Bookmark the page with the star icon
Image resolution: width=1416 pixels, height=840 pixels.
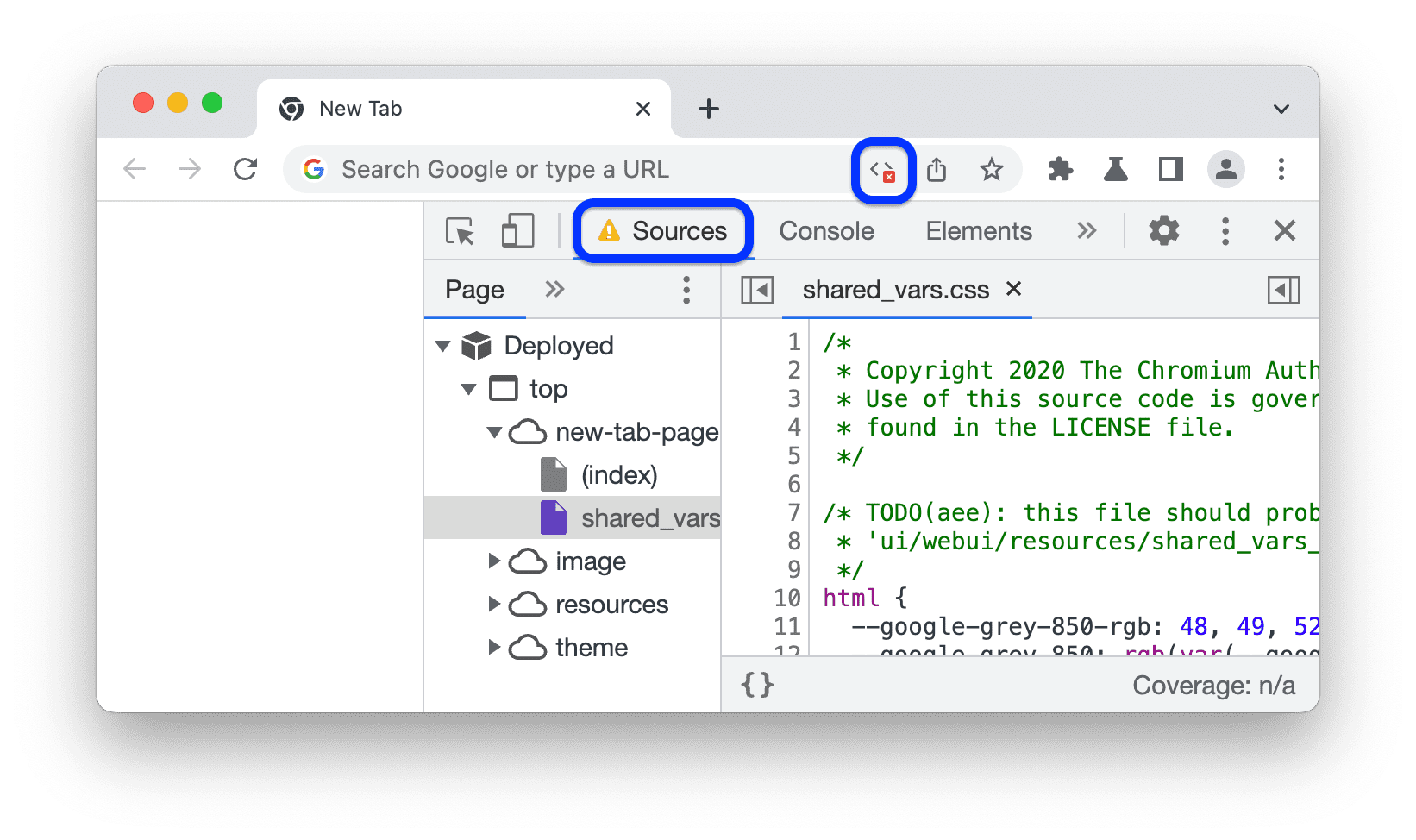coord(992,170)
